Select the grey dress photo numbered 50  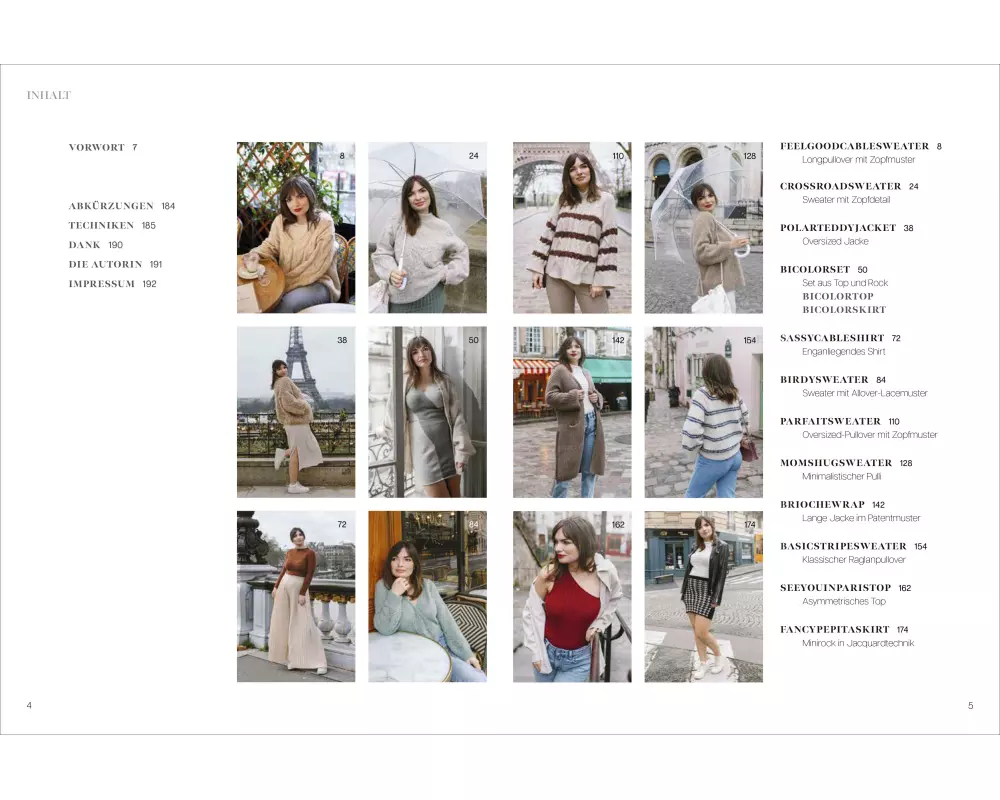[x=427, y=411]
